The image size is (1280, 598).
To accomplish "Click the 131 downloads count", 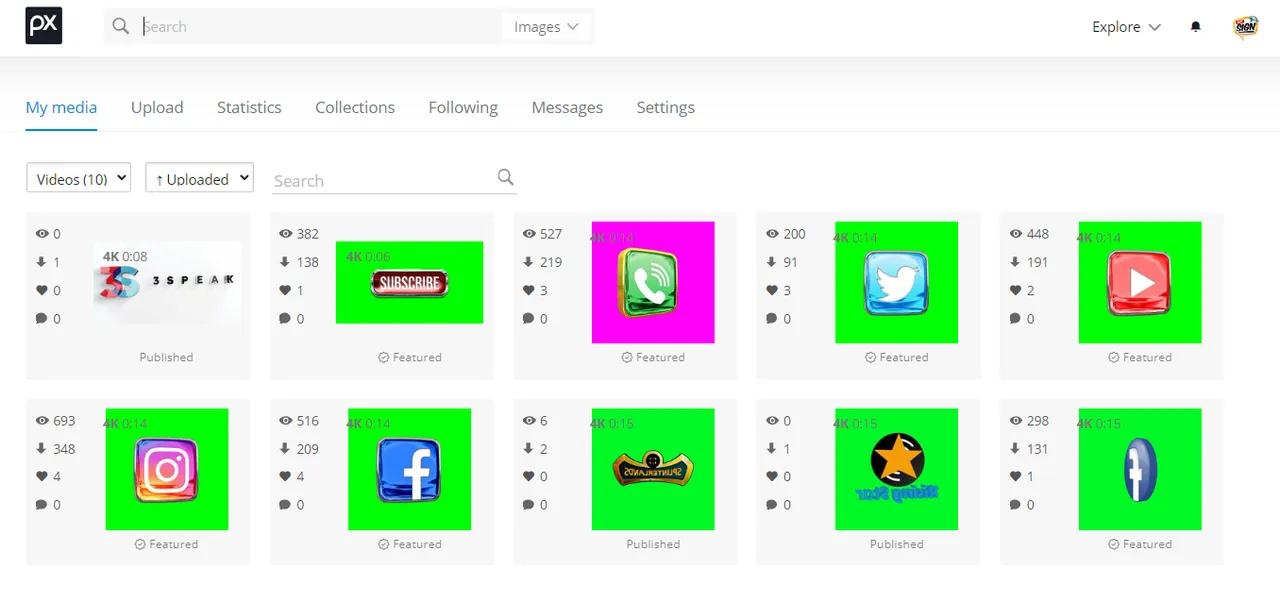I will click(x=1038, y=449).
